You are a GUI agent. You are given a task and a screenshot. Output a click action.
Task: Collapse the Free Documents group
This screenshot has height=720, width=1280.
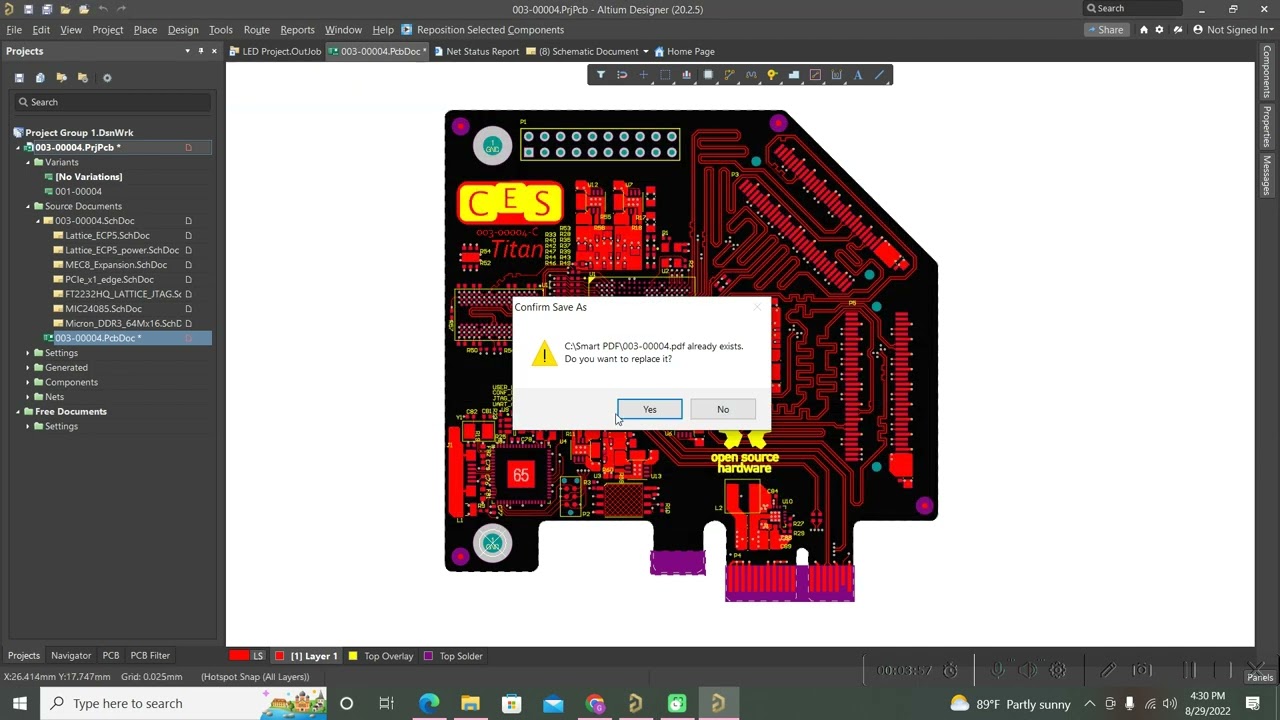(x=18, y=411)
